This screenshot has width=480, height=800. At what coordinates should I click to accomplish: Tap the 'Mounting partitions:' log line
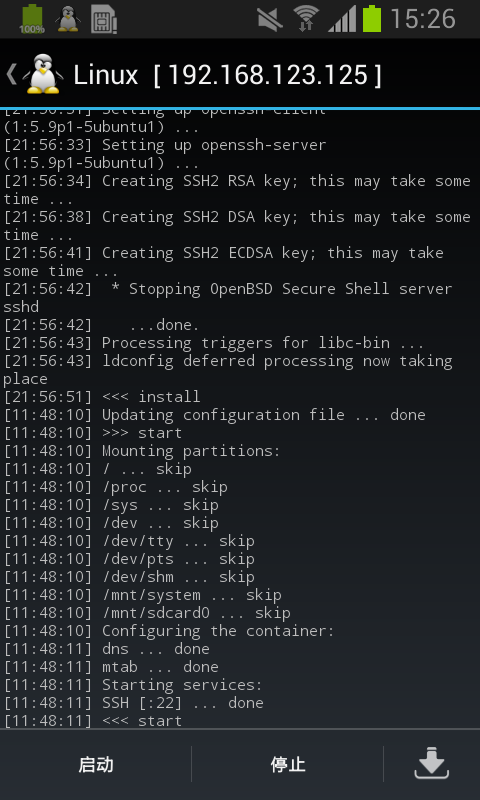142,451
